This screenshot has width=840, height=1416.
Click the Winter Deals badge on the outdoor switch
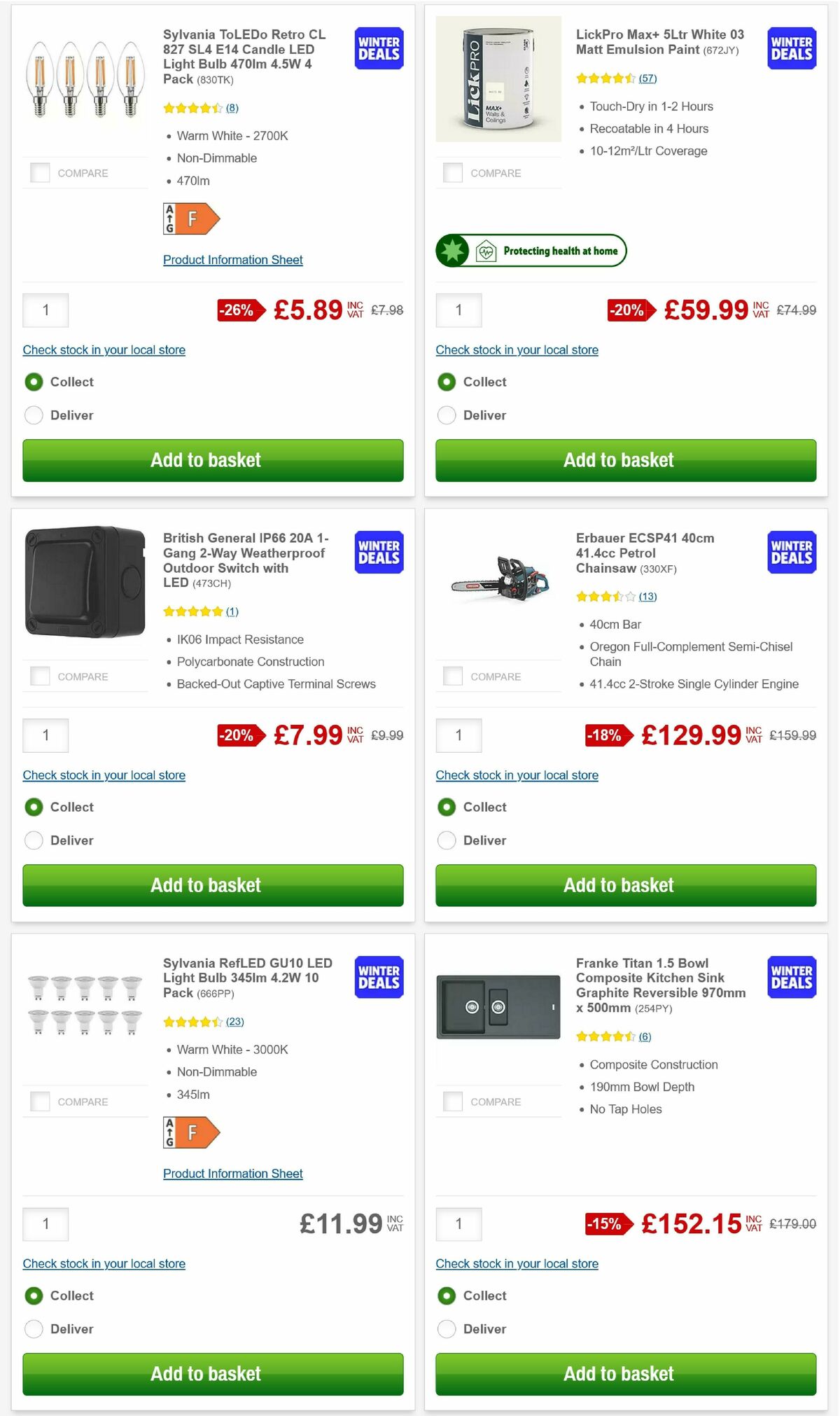(378, 552)
